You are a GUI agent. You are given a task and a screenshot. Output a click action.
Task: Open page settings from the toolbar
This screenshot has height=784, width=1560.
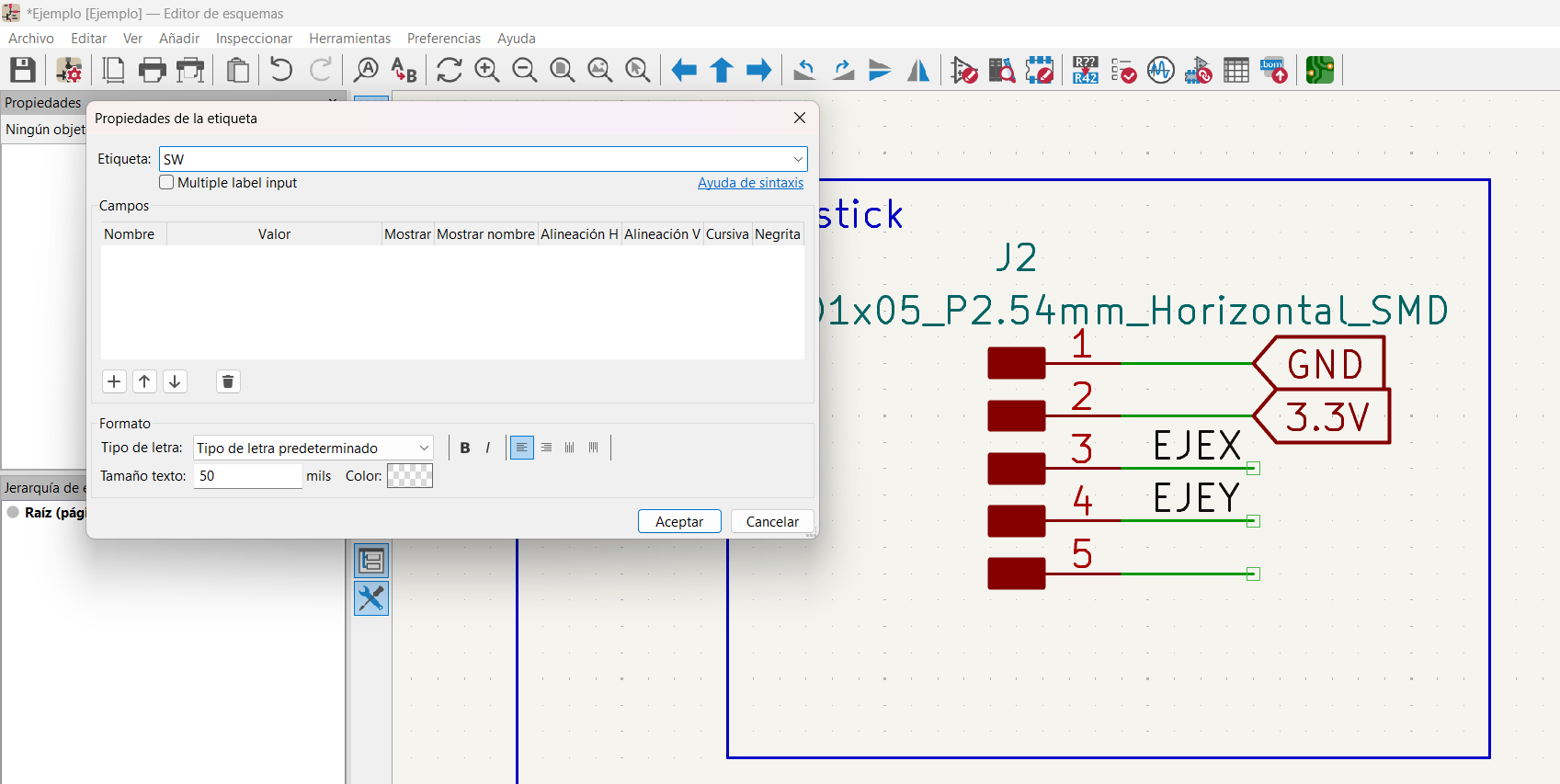coord(114,70)
